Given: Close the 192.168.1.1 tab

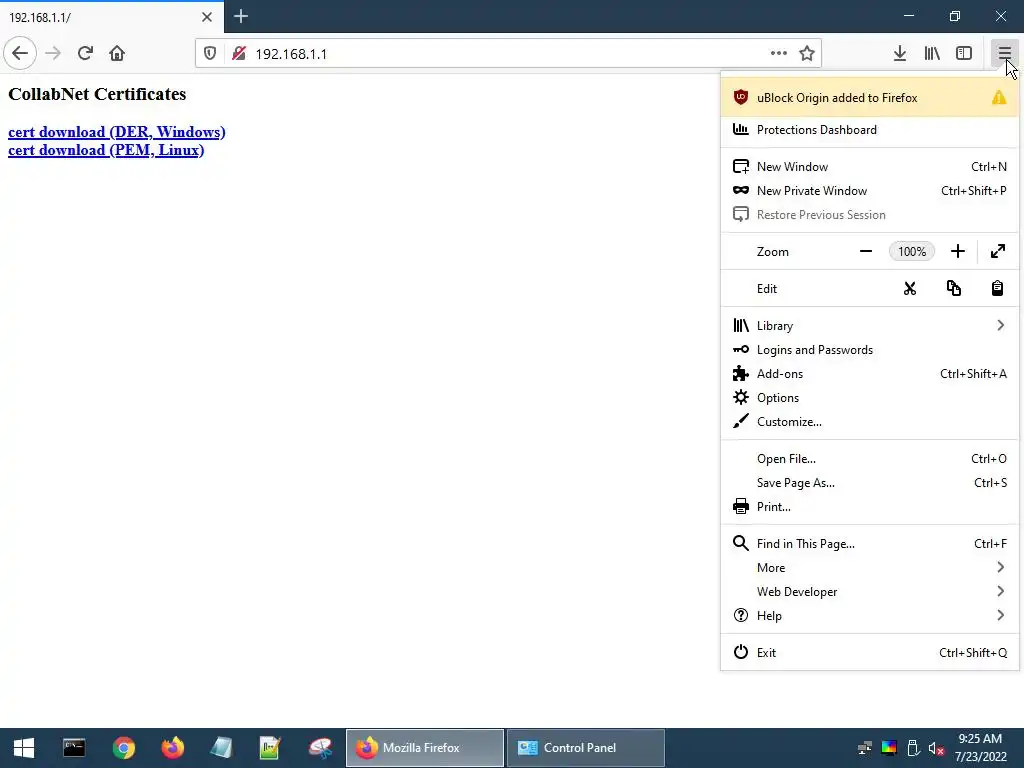Looking at the screenshot, I should click(x=206, y=17).
